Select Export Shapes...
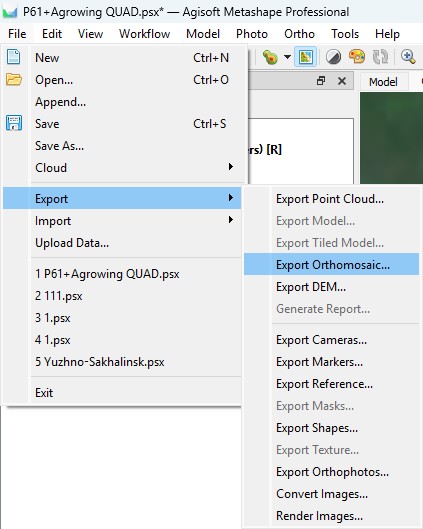The width and height of the screenshot is (423, 529). pos(332,428)
